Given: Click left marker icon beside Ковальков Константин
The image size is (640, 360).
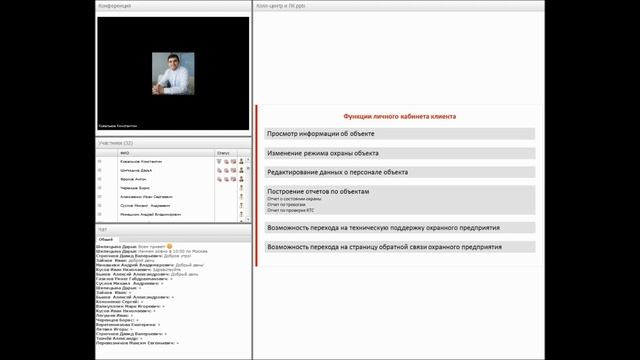Looking at the screenshot, I should pyautogui.click(x=99, y=162).
